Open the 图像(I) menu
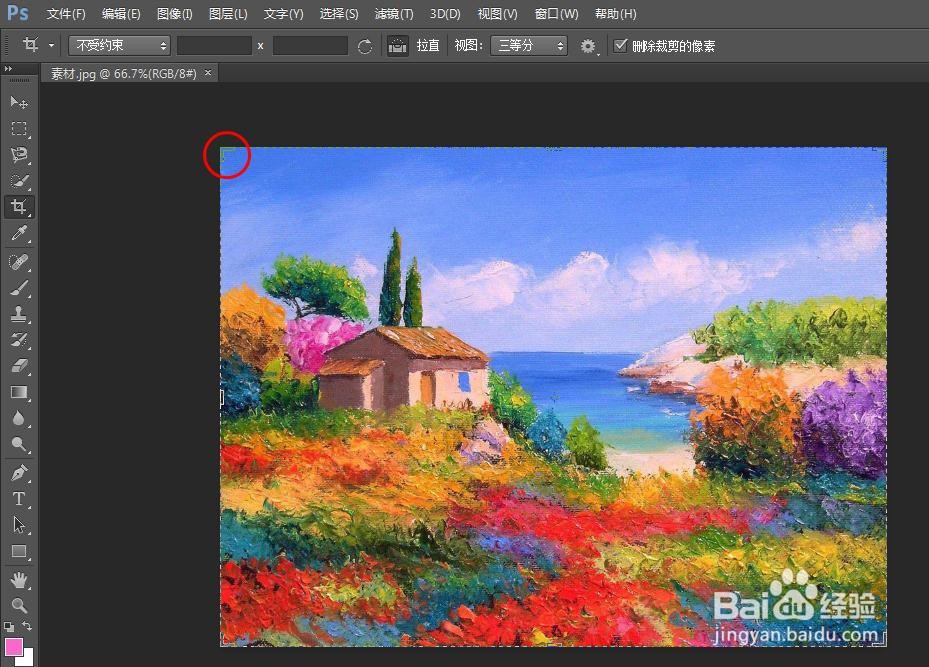The width and height of the screenshot is (929, 667). [175, 14]
